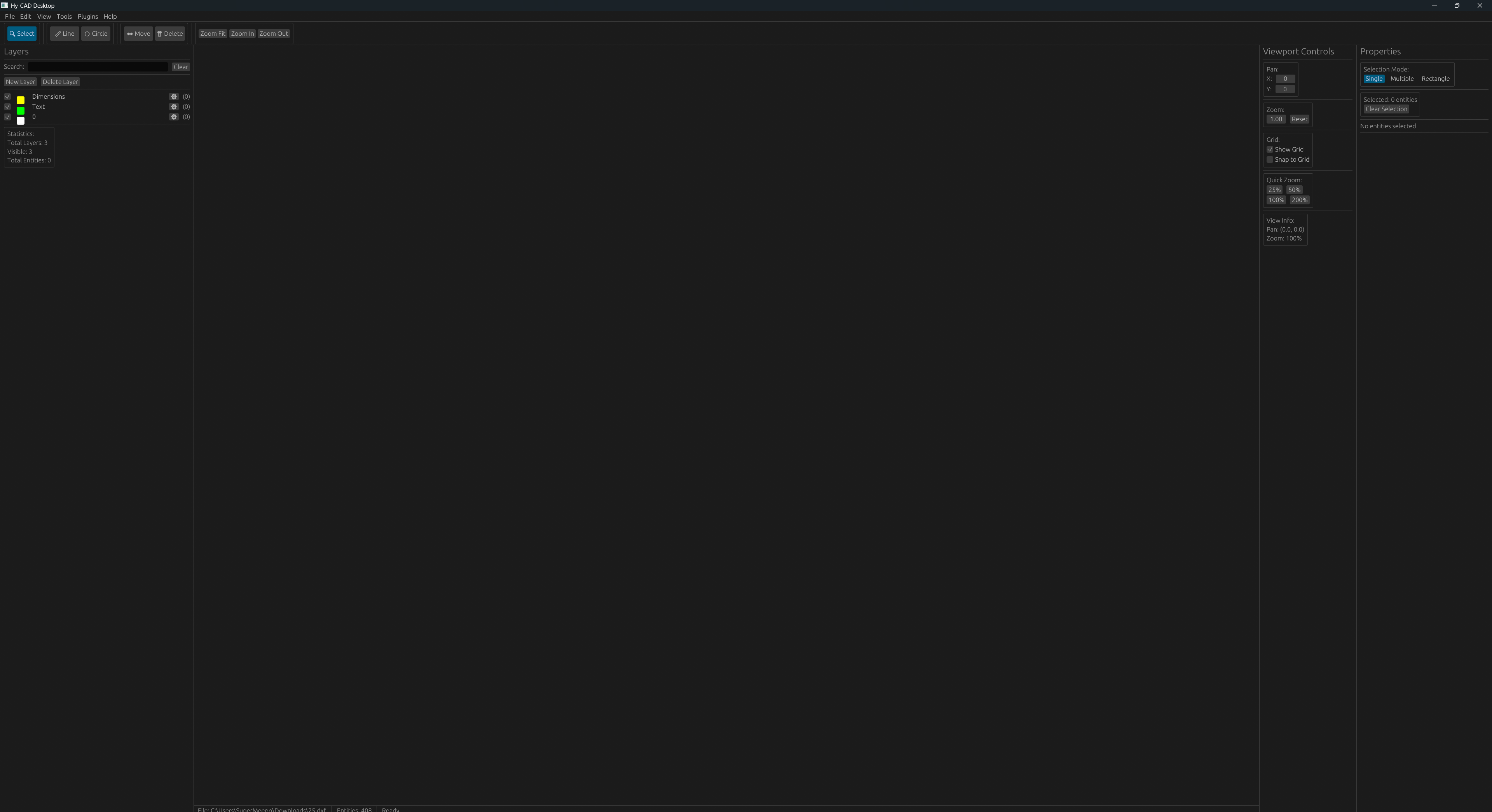Click the yellow Dimensions color swatch

coord(20,100)
